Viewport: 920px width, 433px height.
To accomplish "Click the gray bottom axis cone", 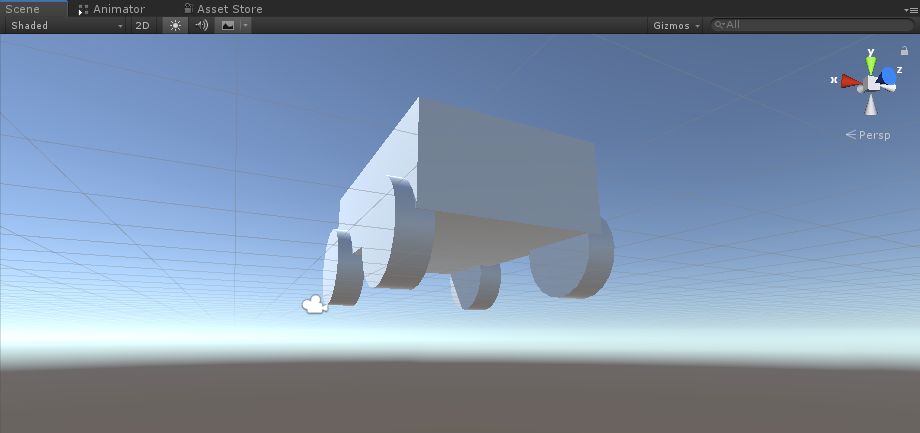I will click(871, 106).
